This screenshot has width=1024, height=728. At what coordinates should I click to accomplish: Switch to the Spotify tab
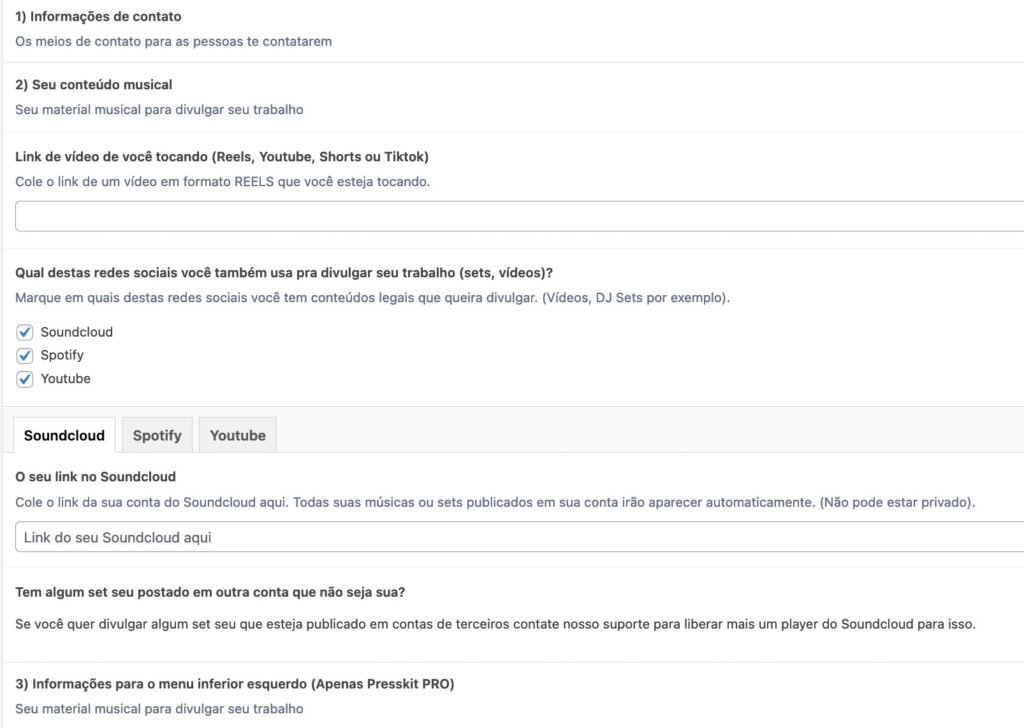tap(157, 435)
